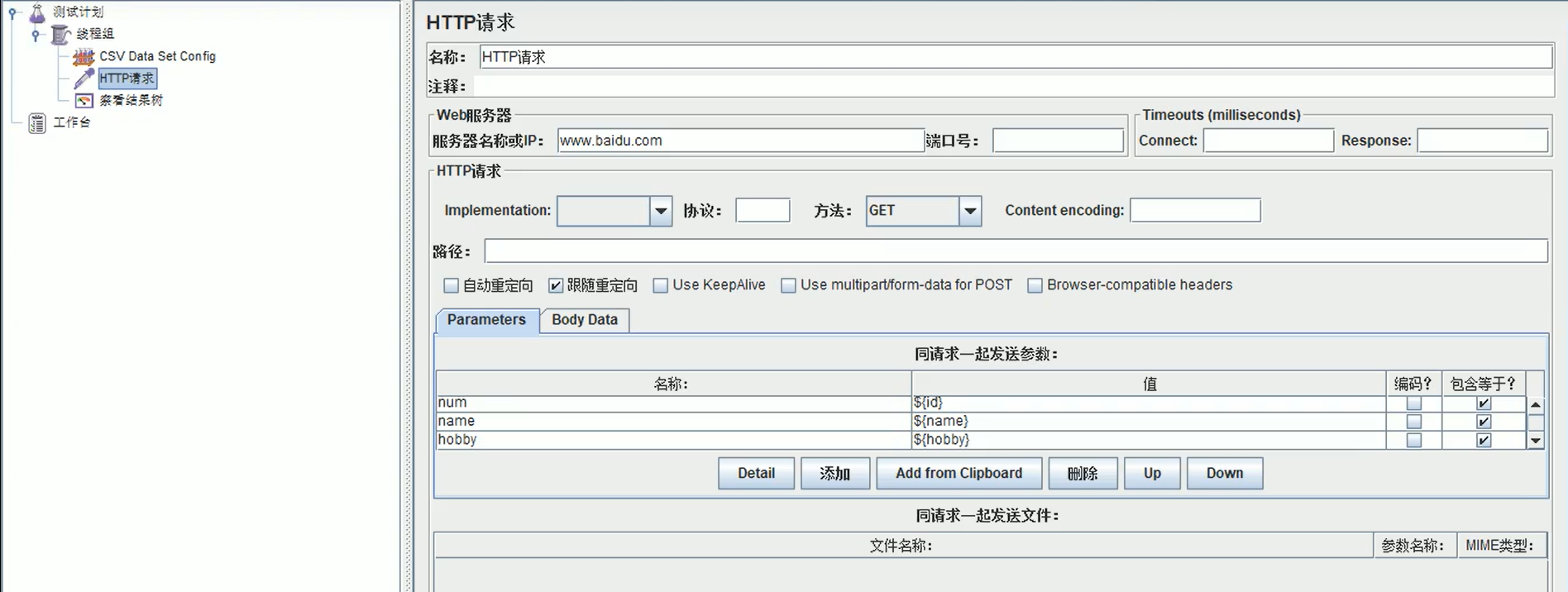Click parameters table scroll down arrow
The height and width of the screenshot is (592, 1568).
point(1536,441)
